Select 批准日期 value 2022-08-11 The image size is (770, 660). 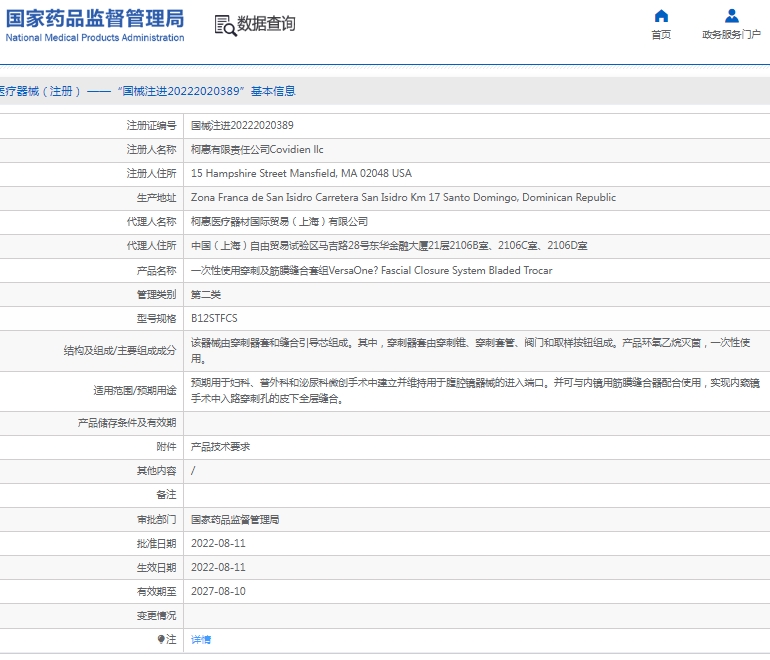(218, 543)
